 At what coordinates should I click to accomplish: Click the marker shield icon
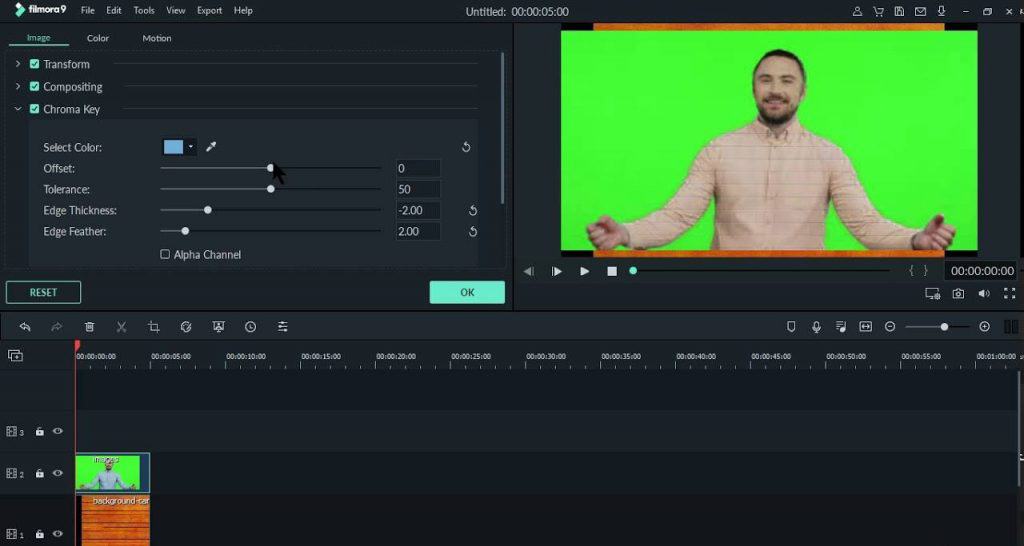tap(791, 327)
